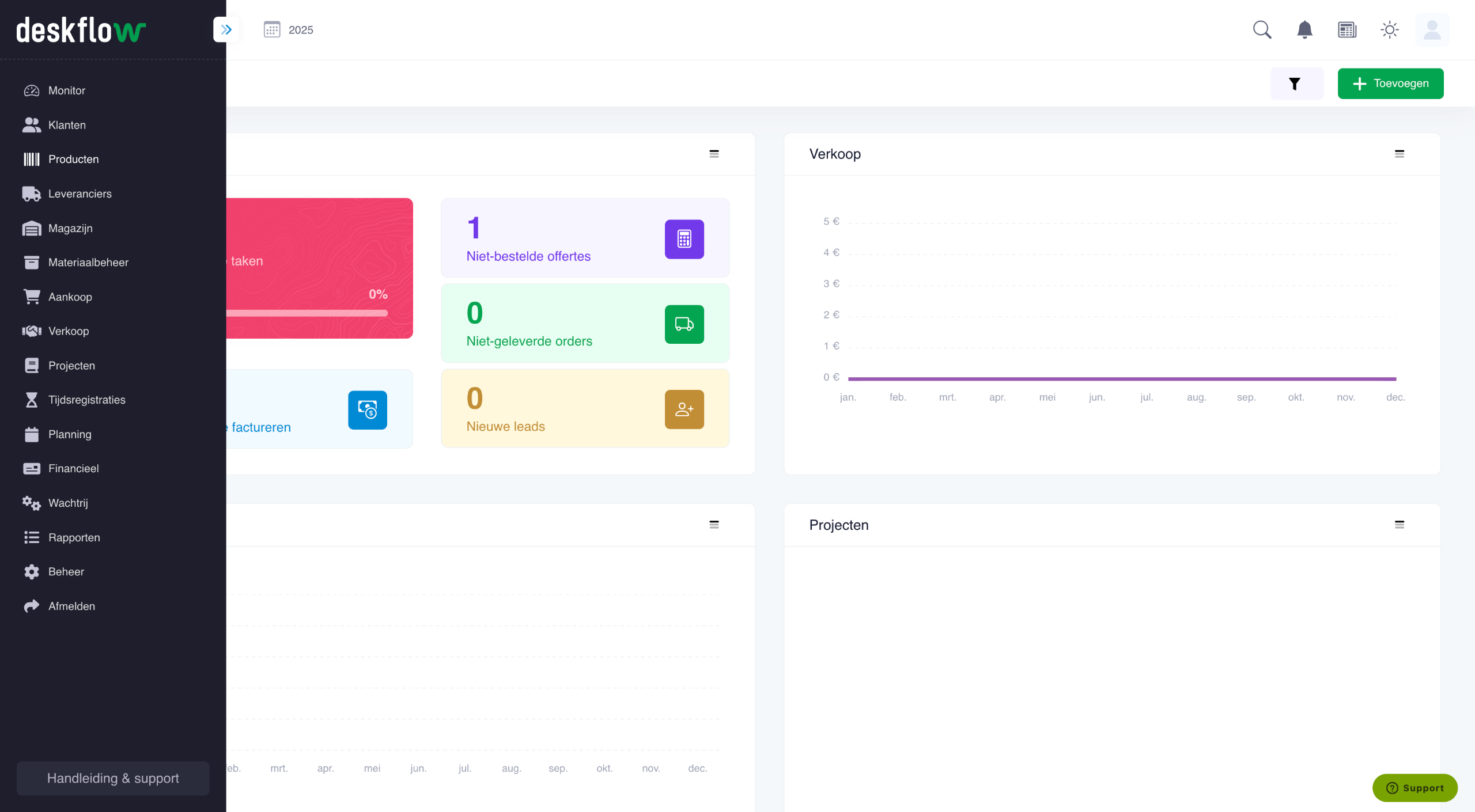Open Klanten in the sidebar

click(x=67, y=125)
